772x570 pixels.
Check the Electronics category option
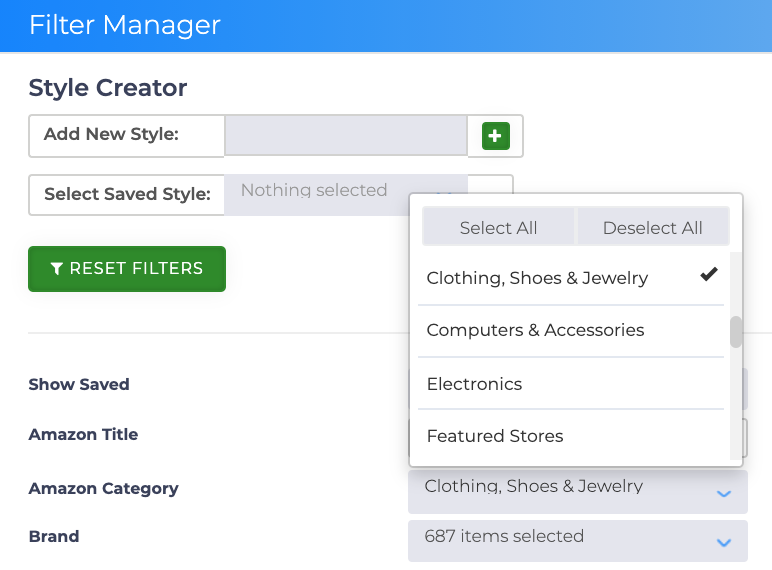pyautogui.click(x=474, y=384)
